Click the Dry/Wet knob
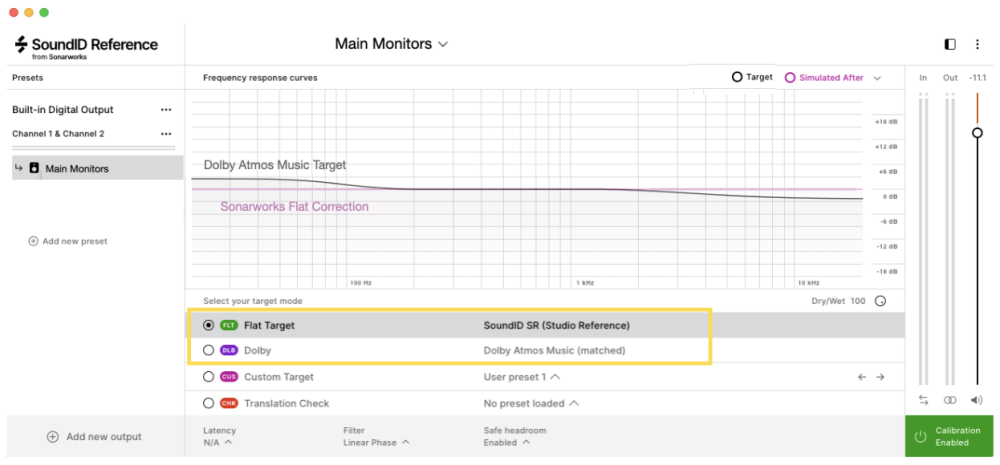The height and width of the screenshot is (465, 1000). [x=881, y=301]
